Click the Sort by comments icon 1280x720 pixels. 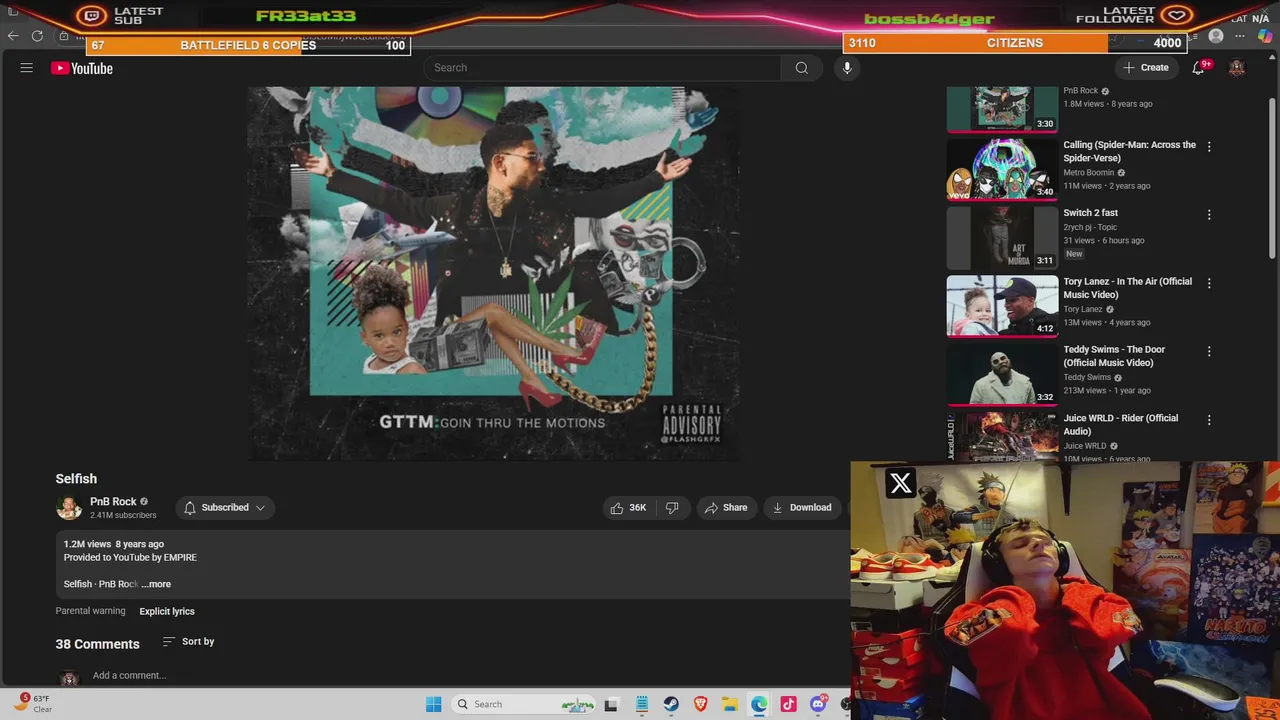168,642
